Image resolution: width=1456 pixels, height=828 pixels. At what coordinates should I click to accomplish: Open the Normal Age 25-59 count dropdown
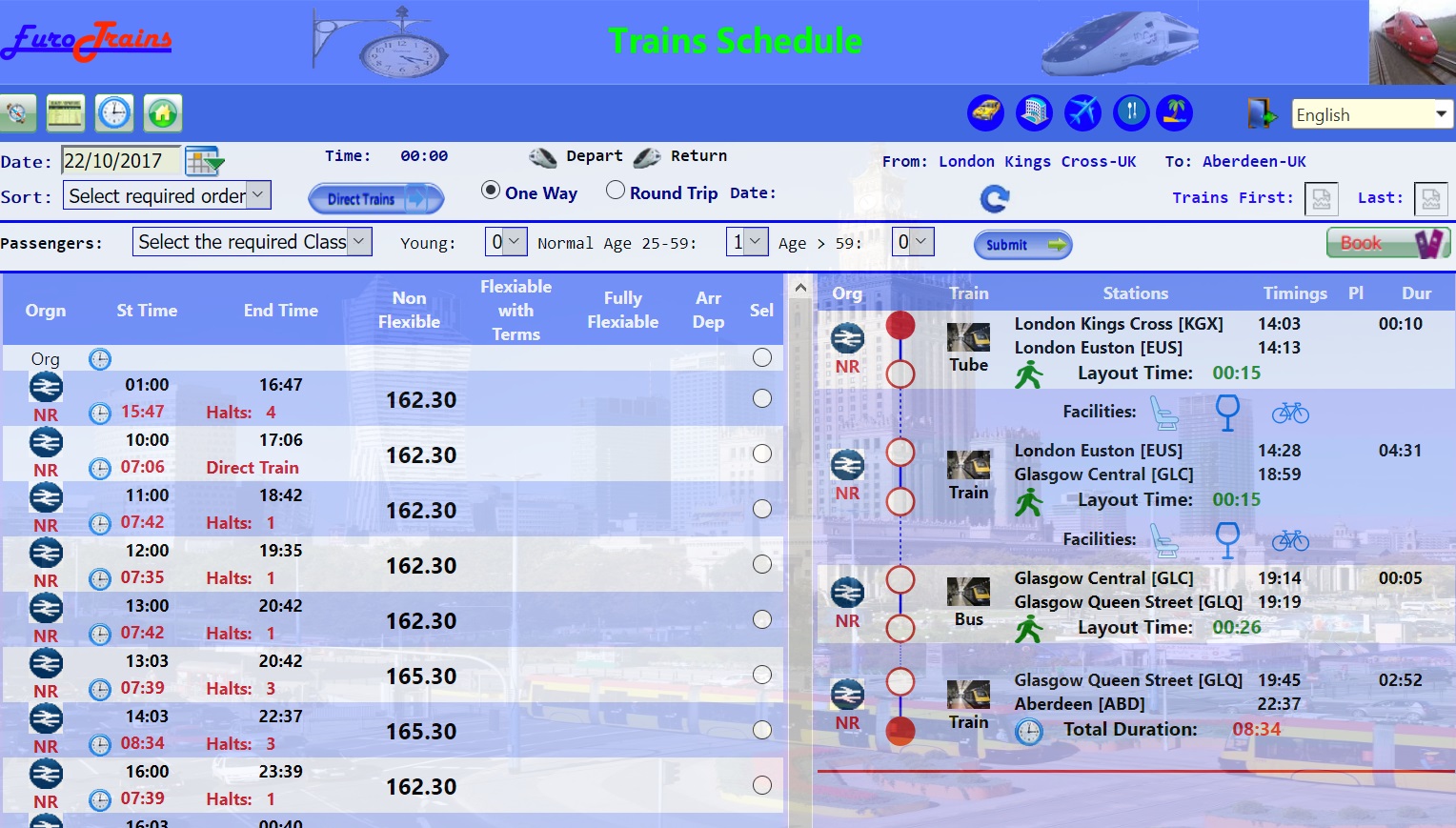coord(747,242)
